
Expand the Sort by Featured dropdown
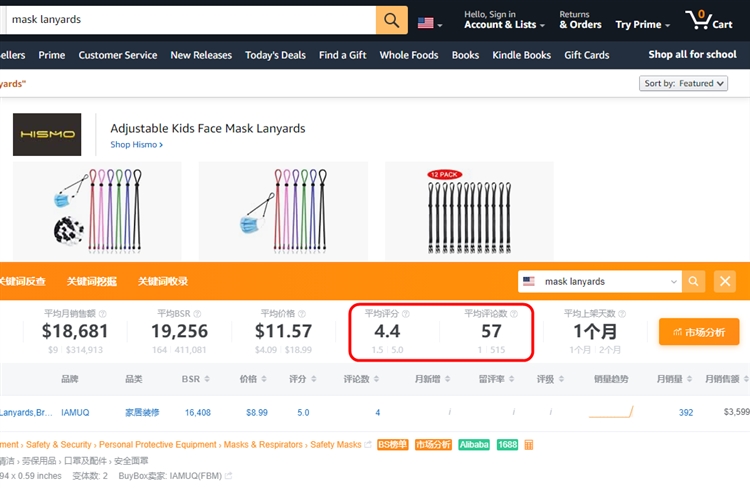tap(684, 83)
